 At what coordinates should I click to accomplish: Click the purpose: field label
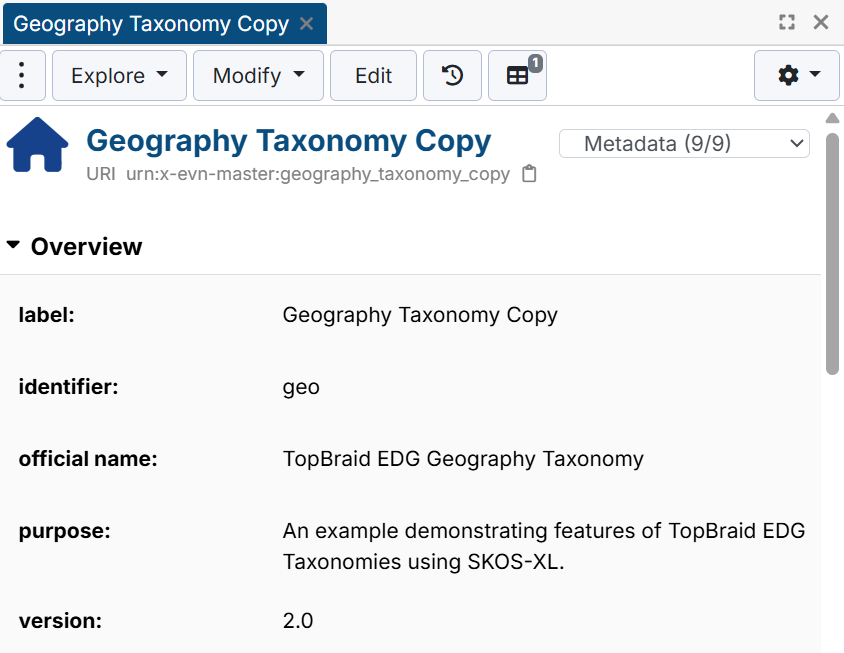point(65,532)
